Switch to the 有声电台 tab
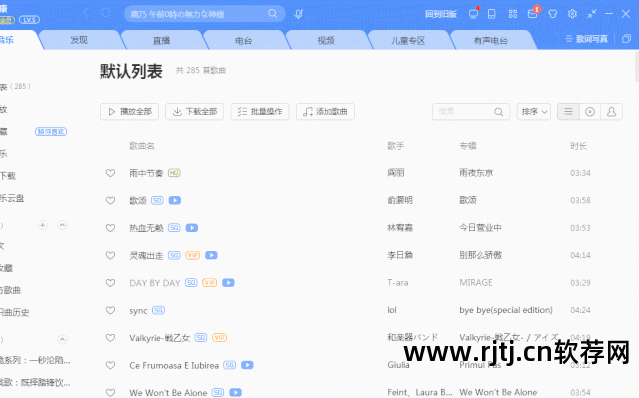The width and height of the screenshot is (639, 398). [x=491, y=40]
